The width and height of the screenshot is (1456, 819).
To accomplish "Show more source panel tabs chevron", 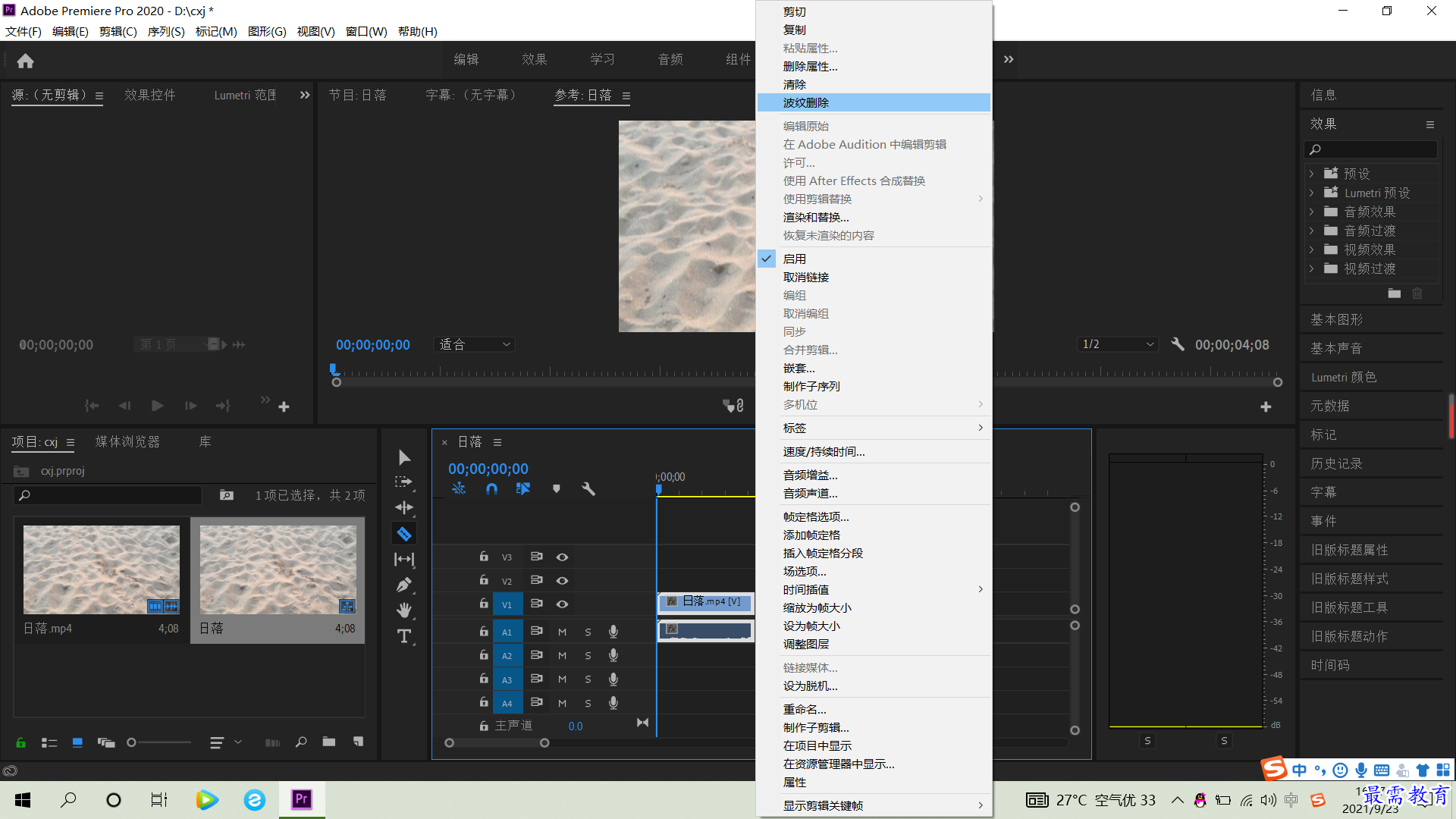I will [305, 95].
